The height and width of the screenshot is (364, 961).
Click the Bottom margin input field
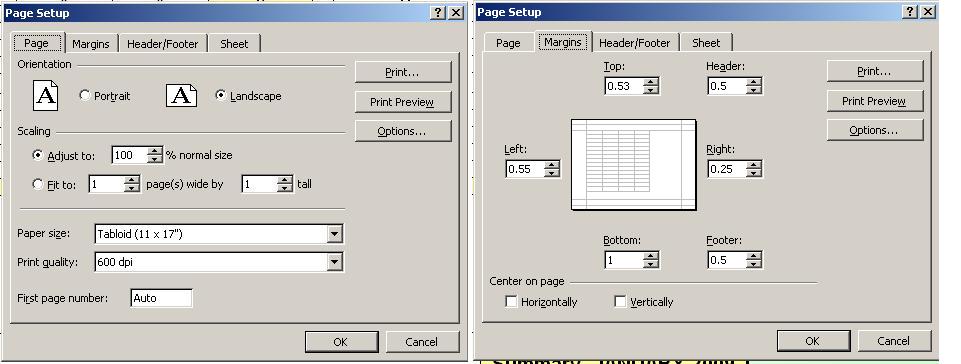(624, 260)
